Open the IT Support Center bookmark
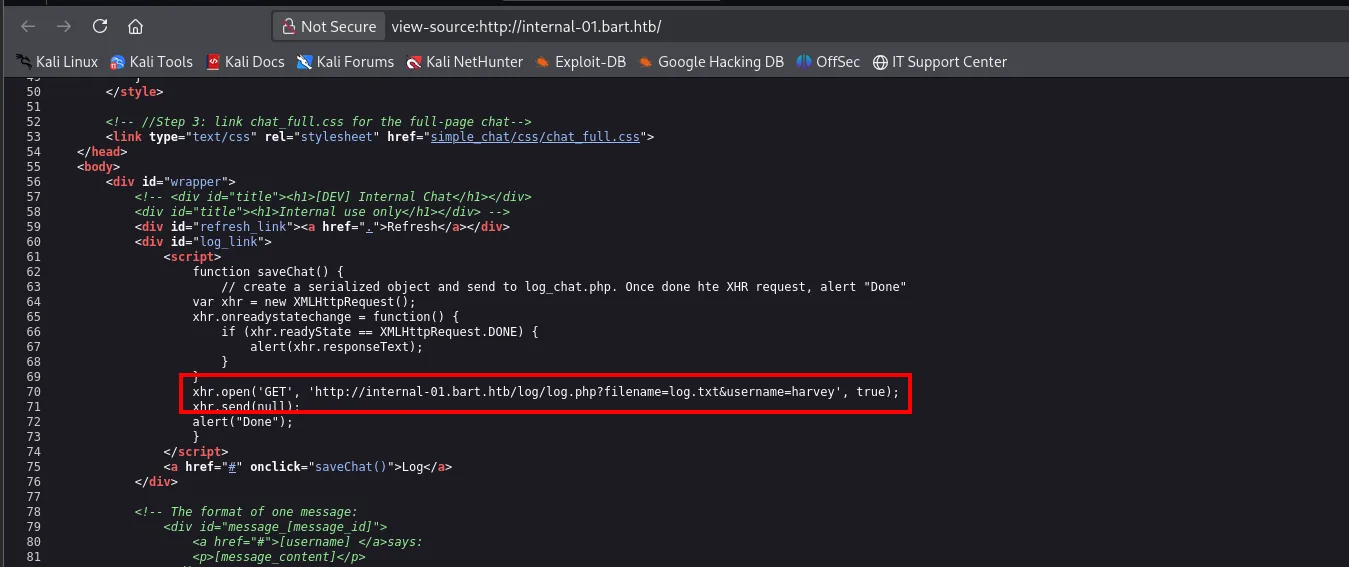Viewport: 1349px width, 567px height. coord(939,62)
